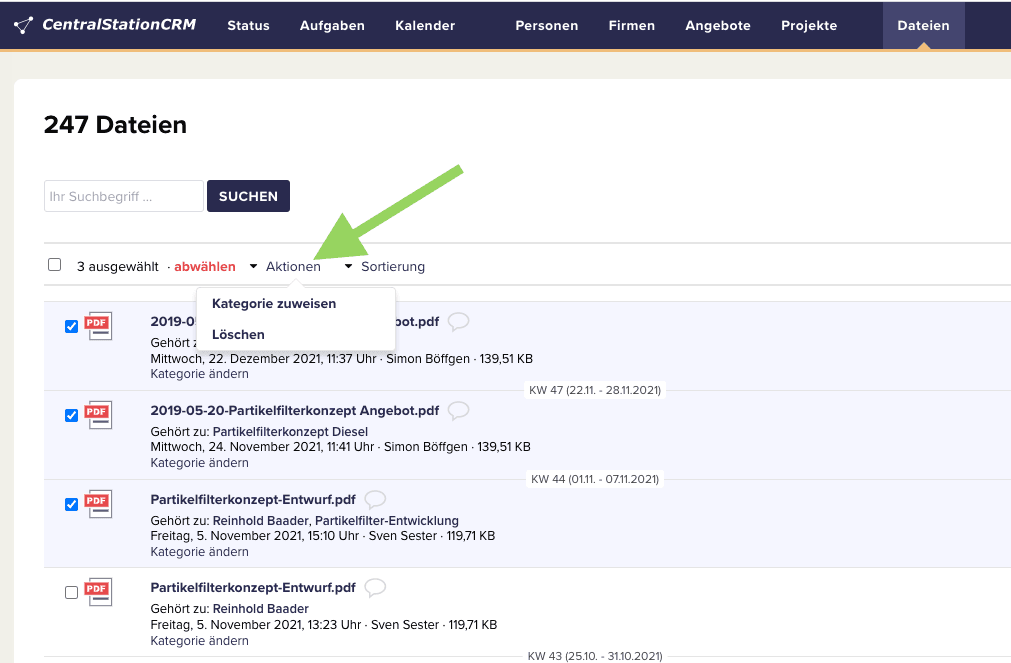Open comment bubble of Partikelfilterkonzept Diesel file
The width and height of the screenshot is (1011, 663).
pos(458,410)
